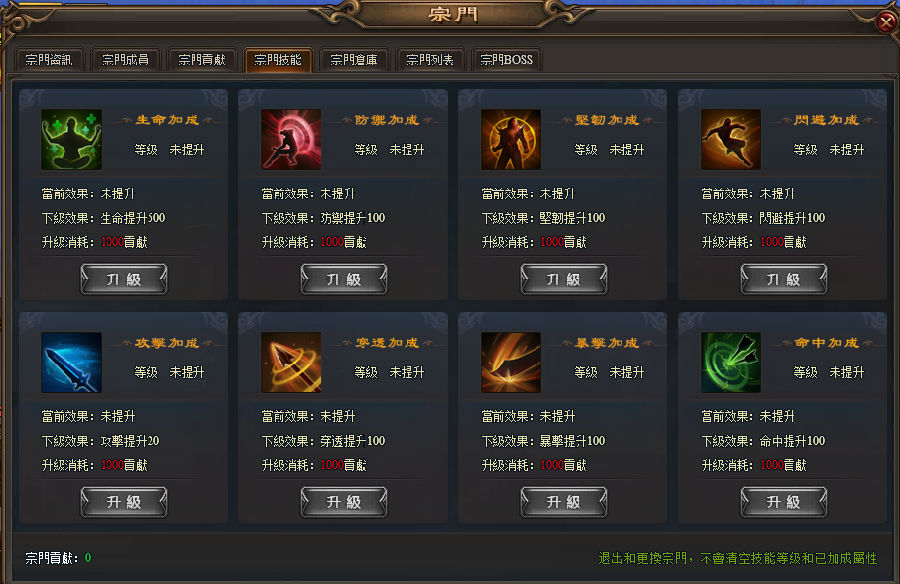Click the 攻擊加成 blue sword icon
The width and height of the screenshot is (900, 584).
pyautogui.click(x=71, y=362)
